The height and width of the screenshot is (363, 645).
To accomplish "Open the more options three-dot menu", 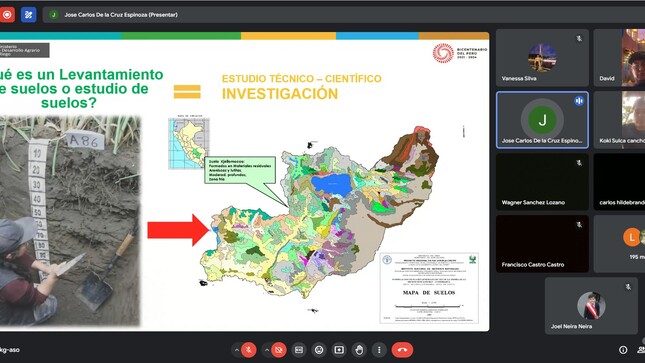I will tap(379, 350).
